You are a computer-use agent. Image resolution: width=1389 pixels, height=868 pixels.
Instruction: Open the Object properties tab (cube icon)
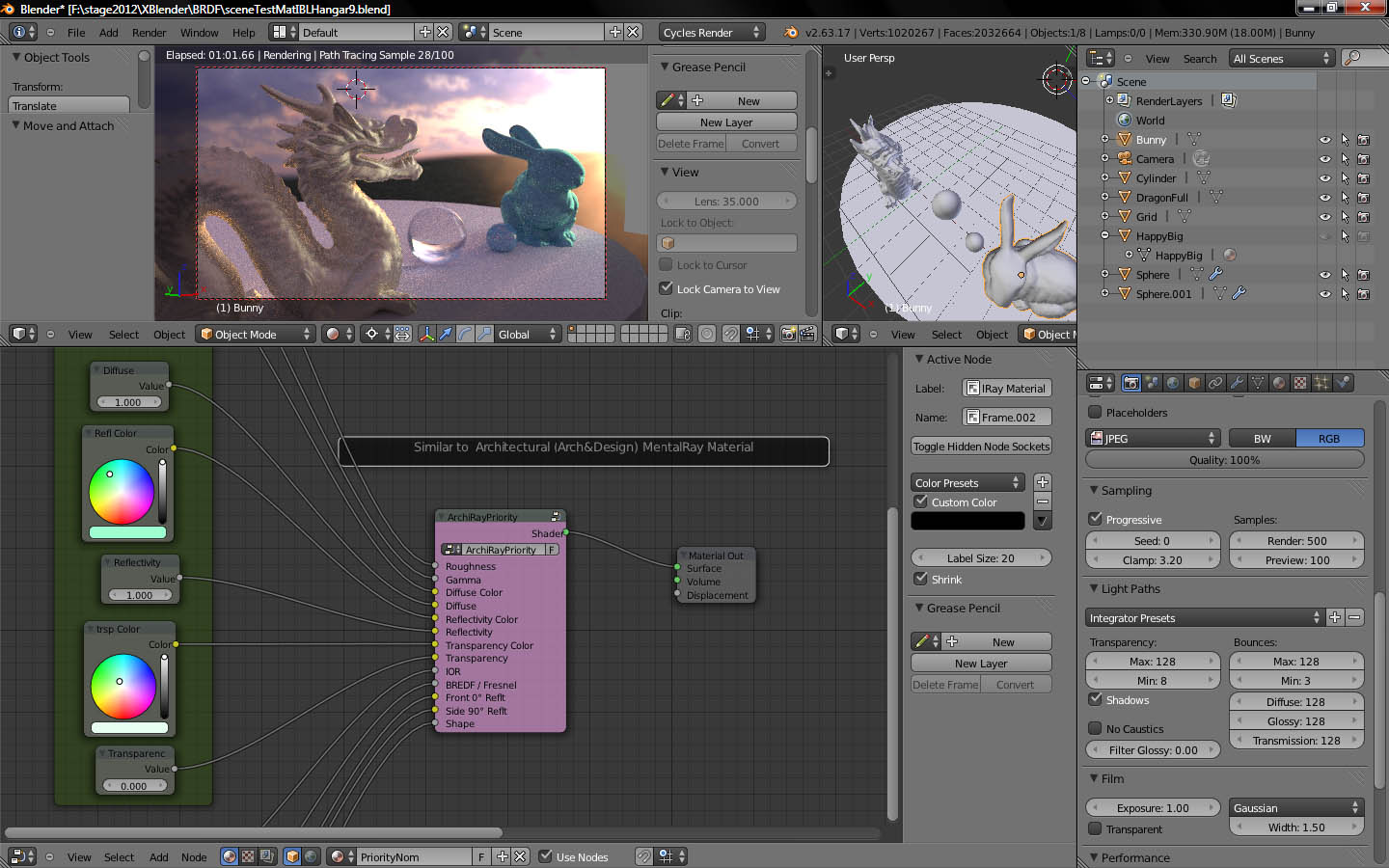point(1195,383)
